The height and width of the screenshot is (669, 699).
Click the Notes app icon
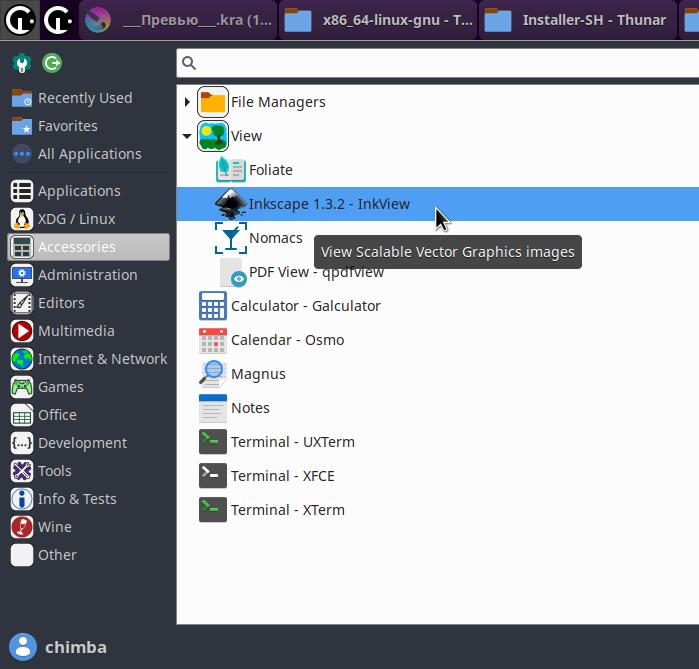point(213,408)
